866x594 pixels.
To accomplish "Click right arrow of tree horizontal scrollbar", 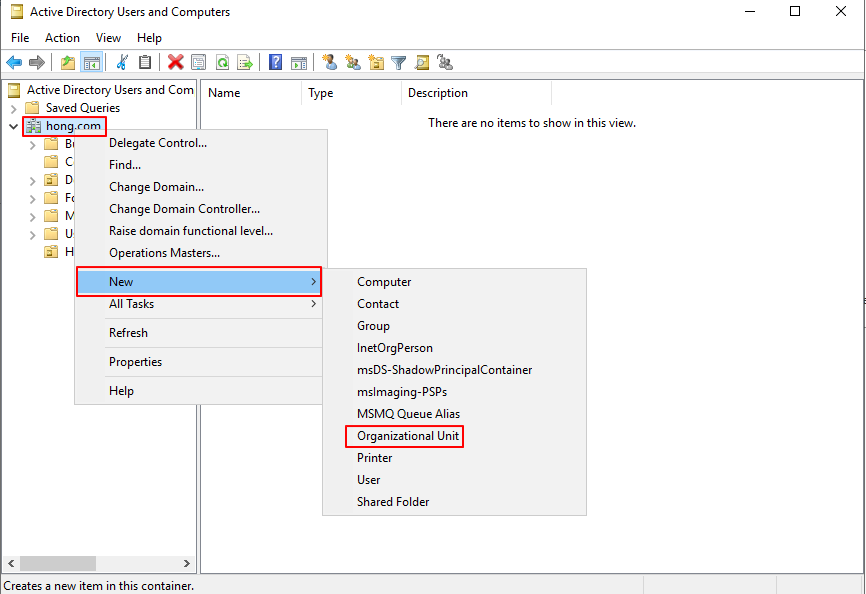I will tap(187, 564).
